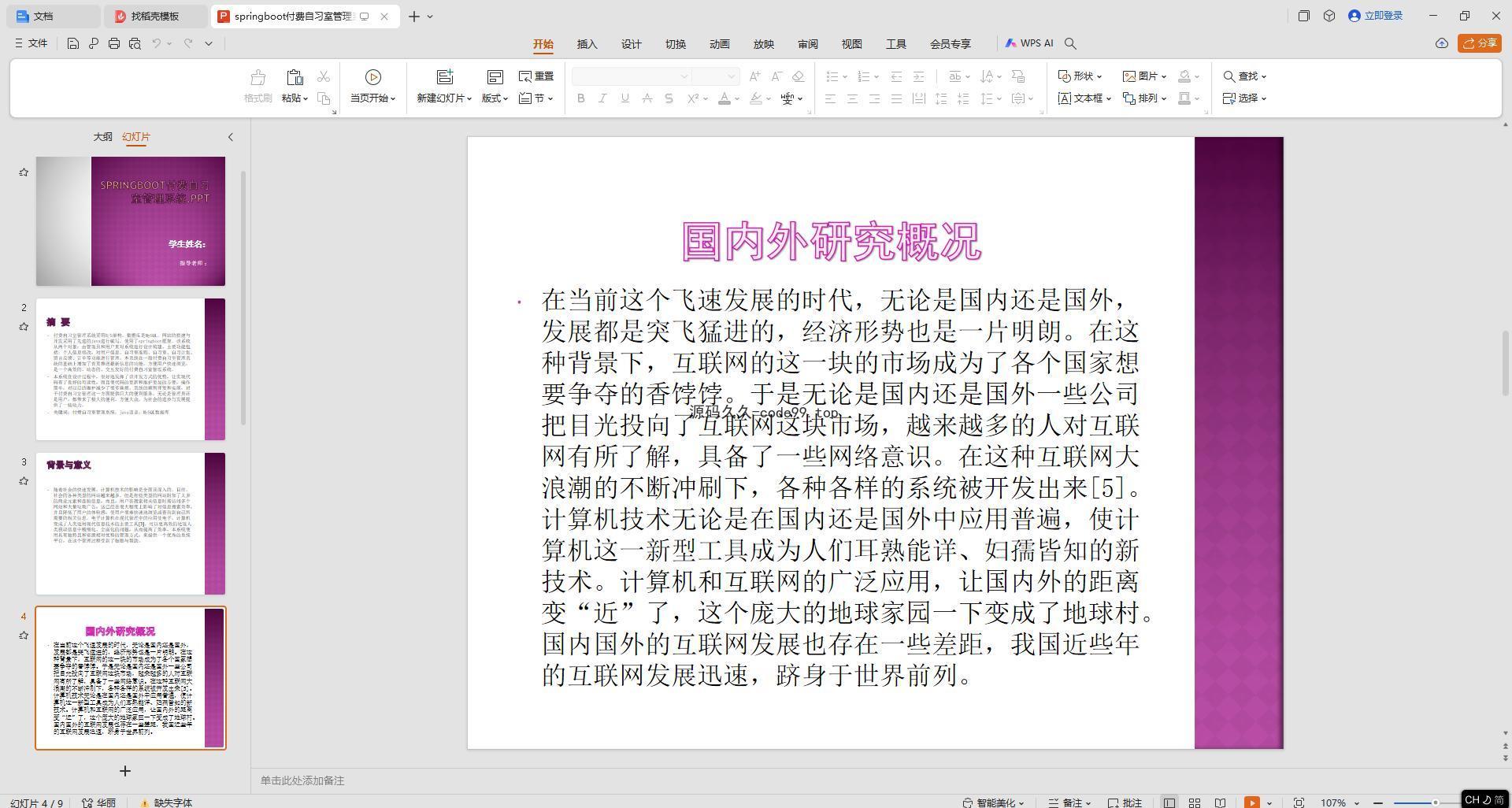Expand numbered list options
1512x808 pixels.
tap(876, 76)
